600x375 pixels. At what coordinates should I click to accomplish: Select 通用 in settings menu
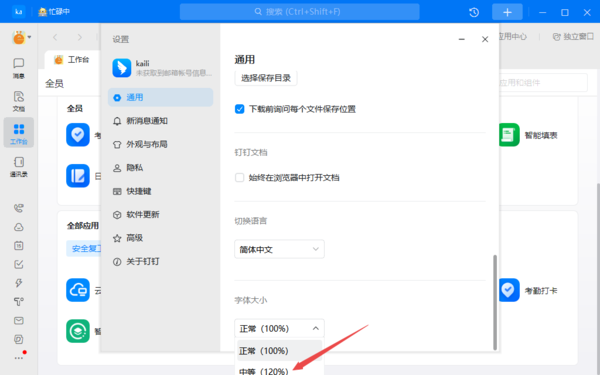click(160, 97)
